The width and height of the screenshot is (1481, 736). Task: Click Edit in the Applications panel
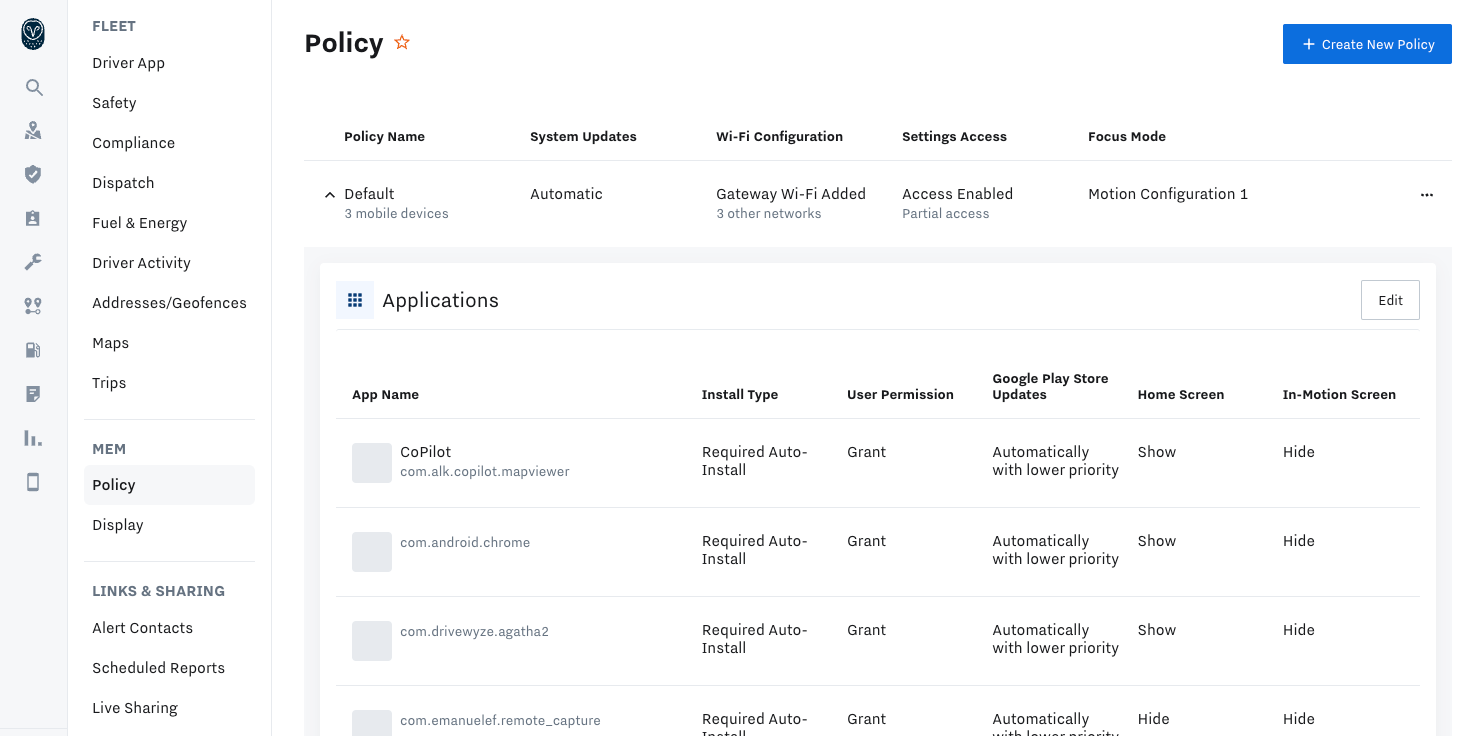pyautogui.click(x=1390, y=299)
